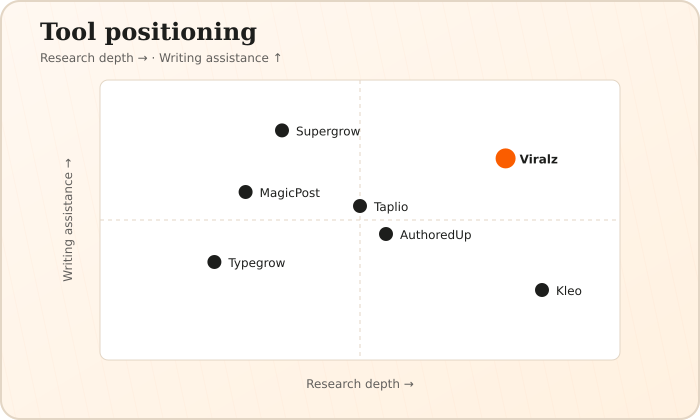The width and height of the screenshot is (700, 420).
Task: Select the MagicPost label text
Action: (x=290, y=193)
